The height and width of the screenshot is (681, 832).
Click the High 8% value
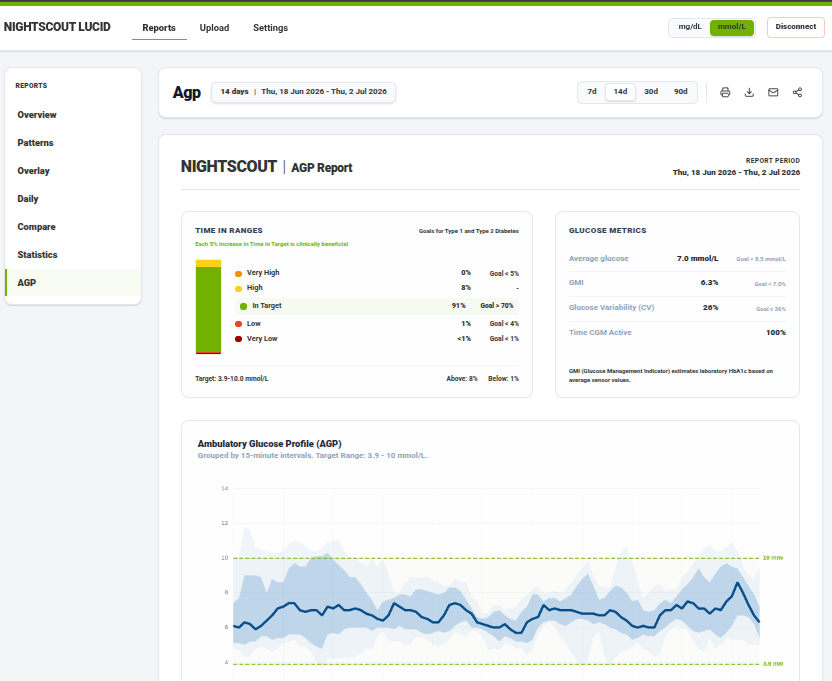click(x=466, y=288)
